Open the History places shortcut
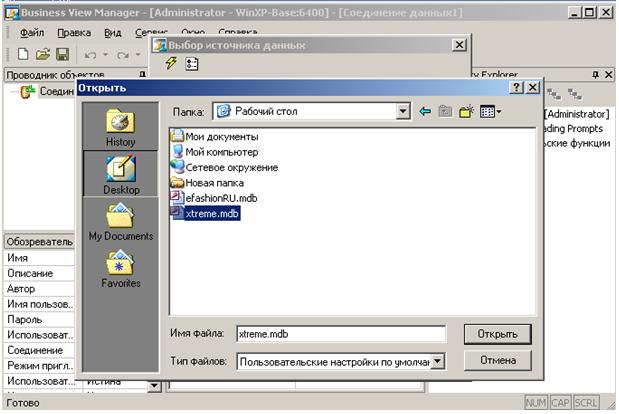The height and width of the screenshot is (414, 619). [120, 127]
